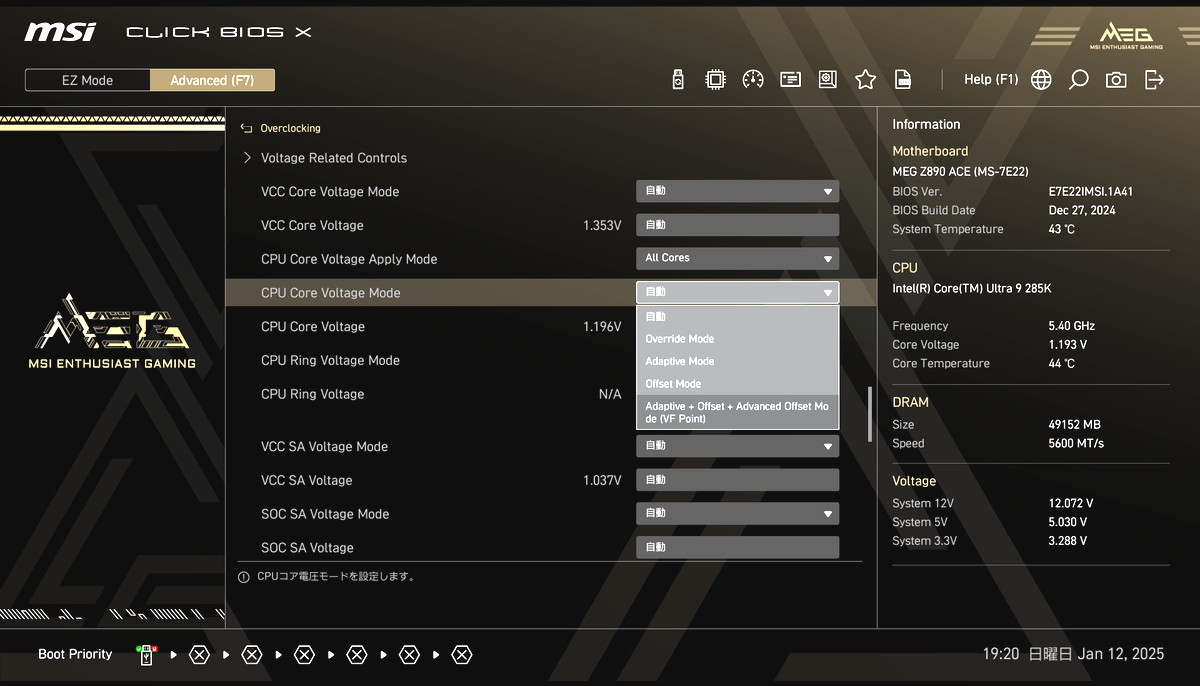Click the VCC Core Voltage Mode label
The width and height of the screenshot is (1200, 686).
[330, 192]
